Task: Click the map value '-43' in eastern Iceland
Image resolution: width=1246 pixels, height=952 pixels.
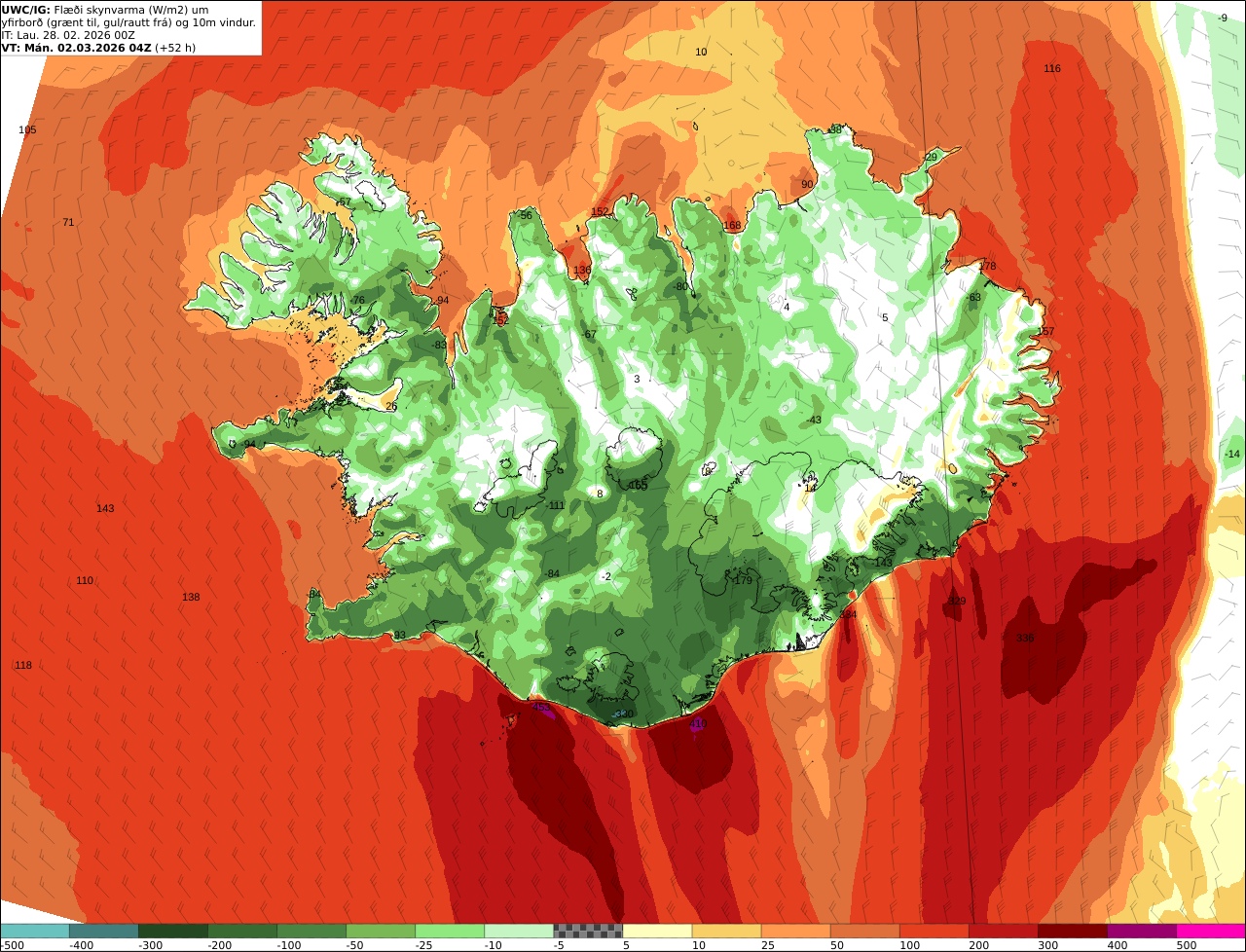Action: 814,421
